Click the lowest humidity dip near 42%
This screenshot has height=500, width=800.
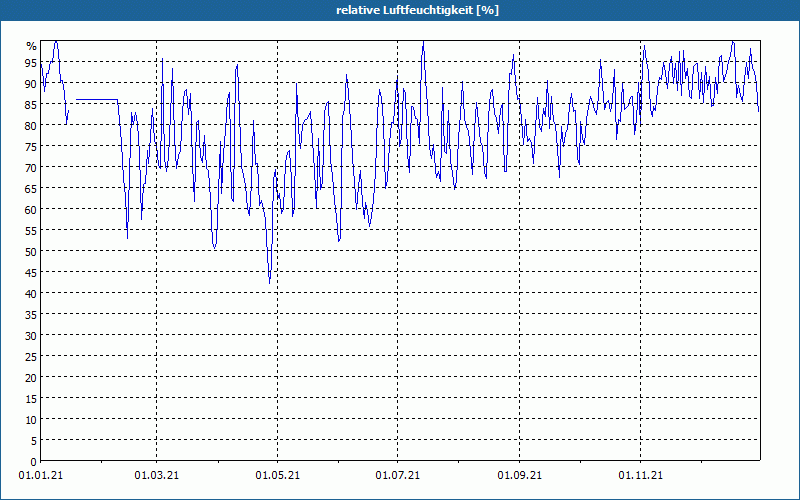point(269,281)
